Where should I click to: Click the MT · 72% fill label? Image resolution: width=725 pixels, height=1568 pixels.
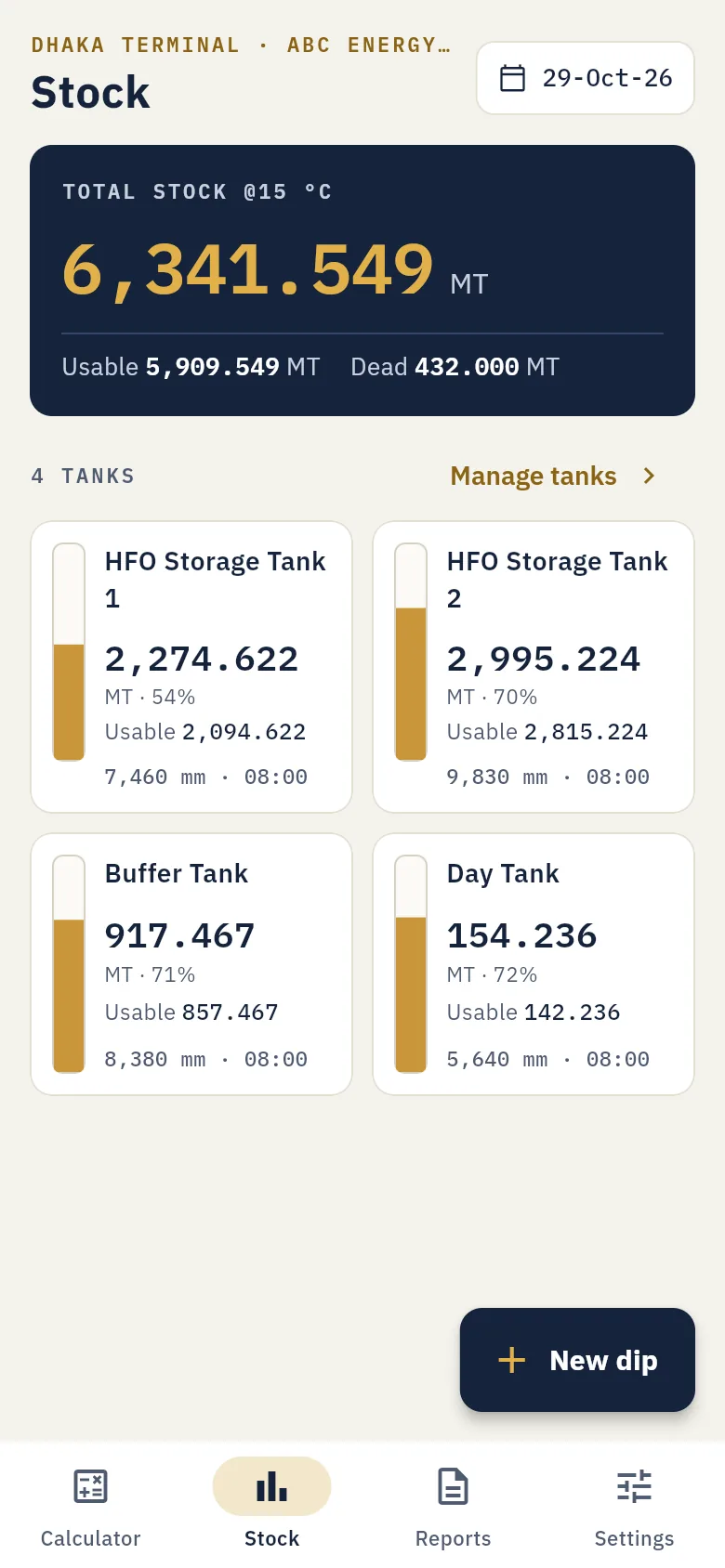click(x=492, y=974)
